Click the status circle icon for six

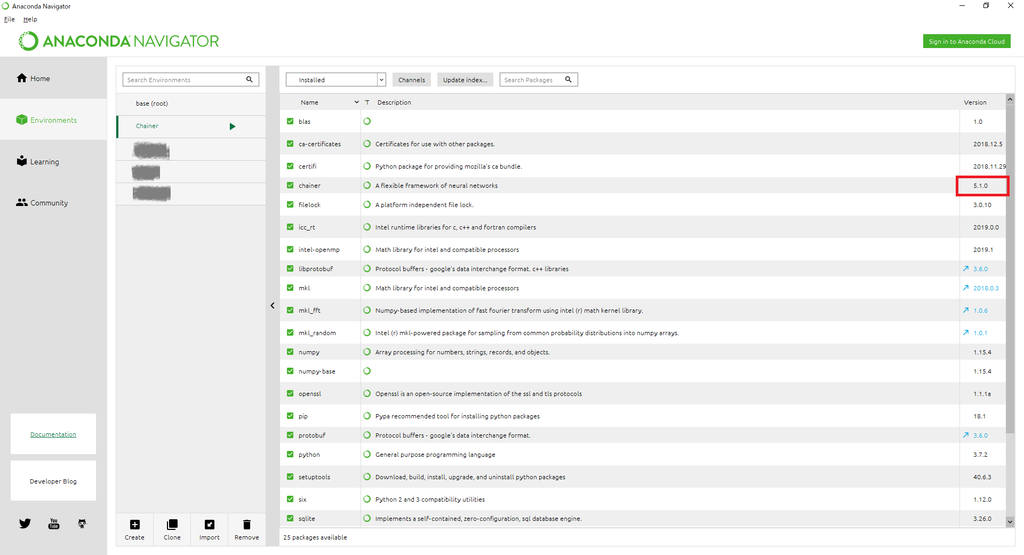tap(367, 499)
